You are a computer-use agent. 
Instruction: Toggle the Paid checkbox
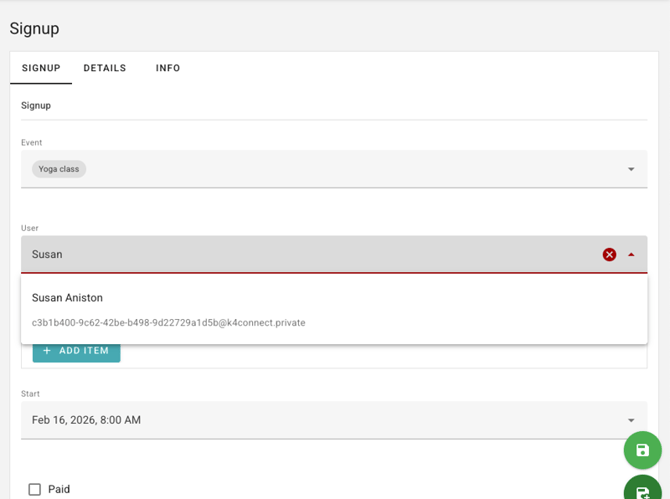pos(35,489)
